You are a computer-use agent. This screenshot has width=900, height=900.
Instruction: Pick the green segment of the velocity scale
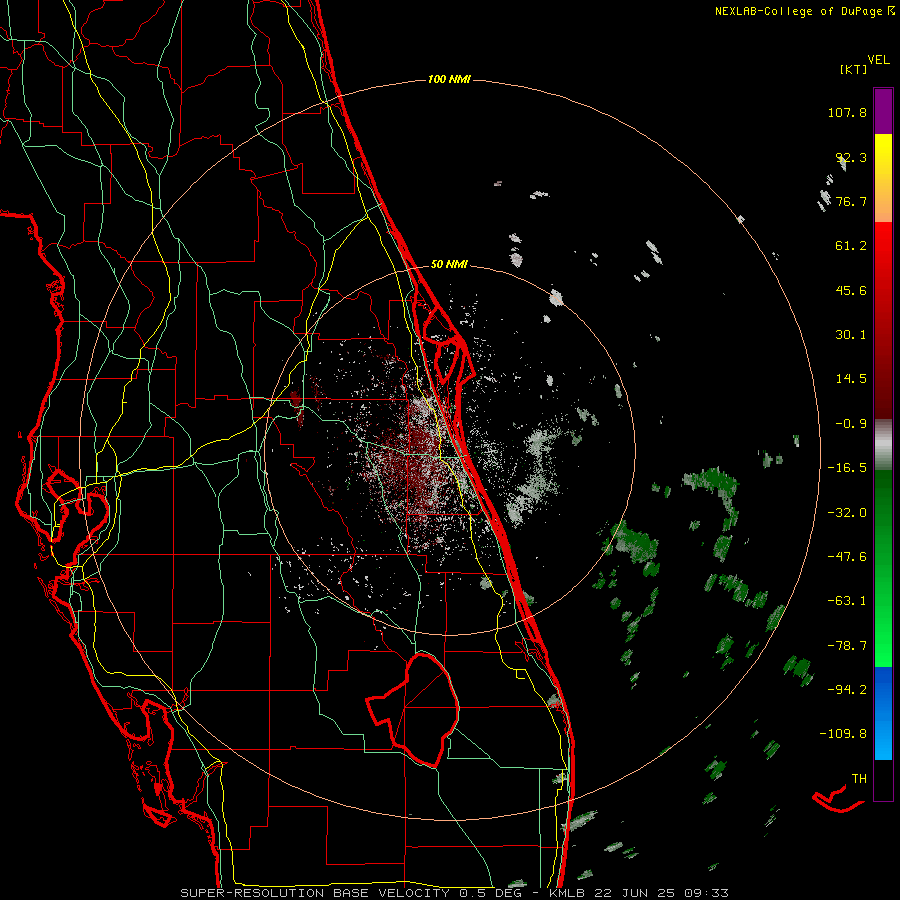click(883, 568)
